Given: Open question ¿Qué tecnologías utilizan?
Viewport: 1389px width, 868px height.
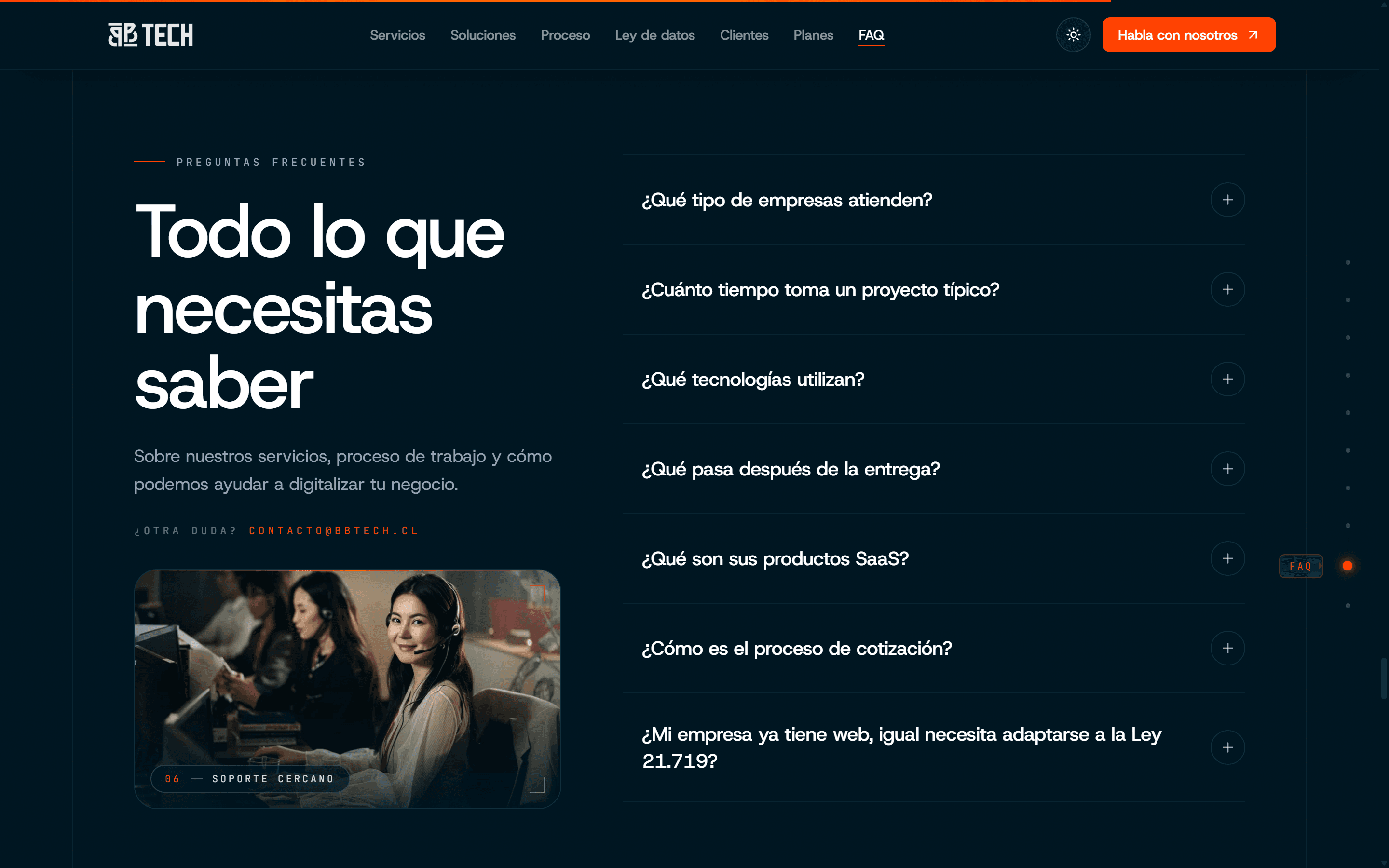Looking at the screenshot, I should tap(752, 379).
